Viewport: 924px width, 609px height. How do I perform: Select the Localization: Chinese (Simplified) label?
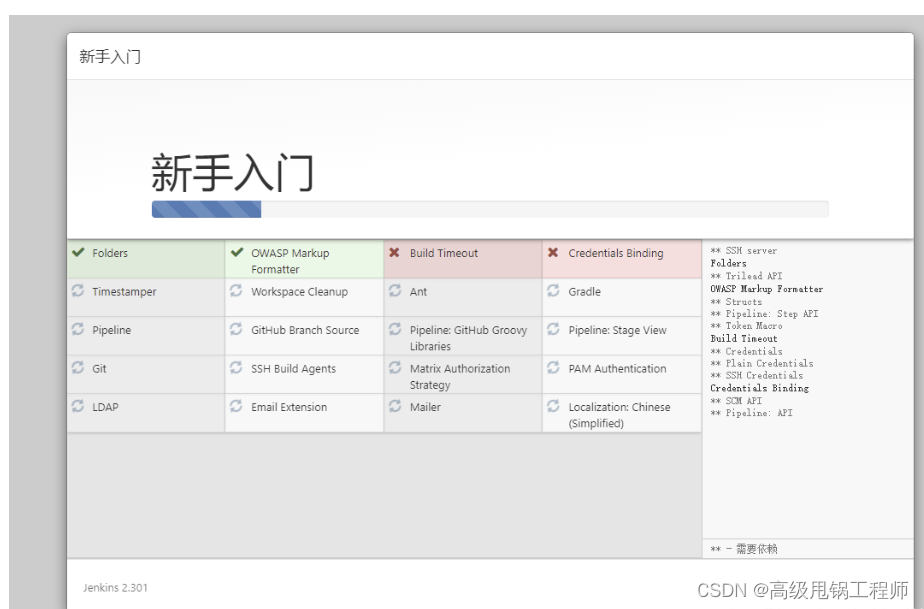point(619,415)
